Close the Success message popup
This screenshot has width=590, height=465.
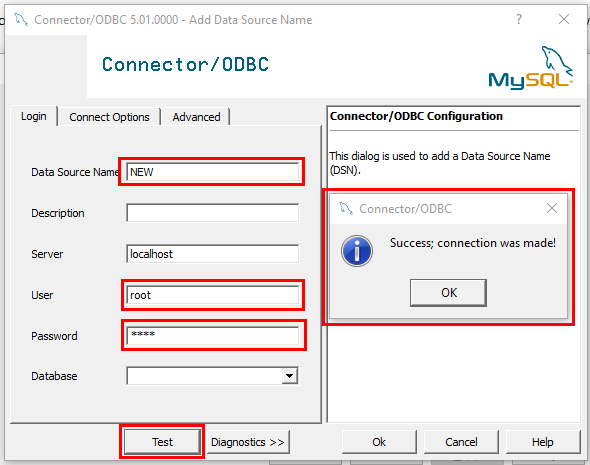[x=552, y=208]
